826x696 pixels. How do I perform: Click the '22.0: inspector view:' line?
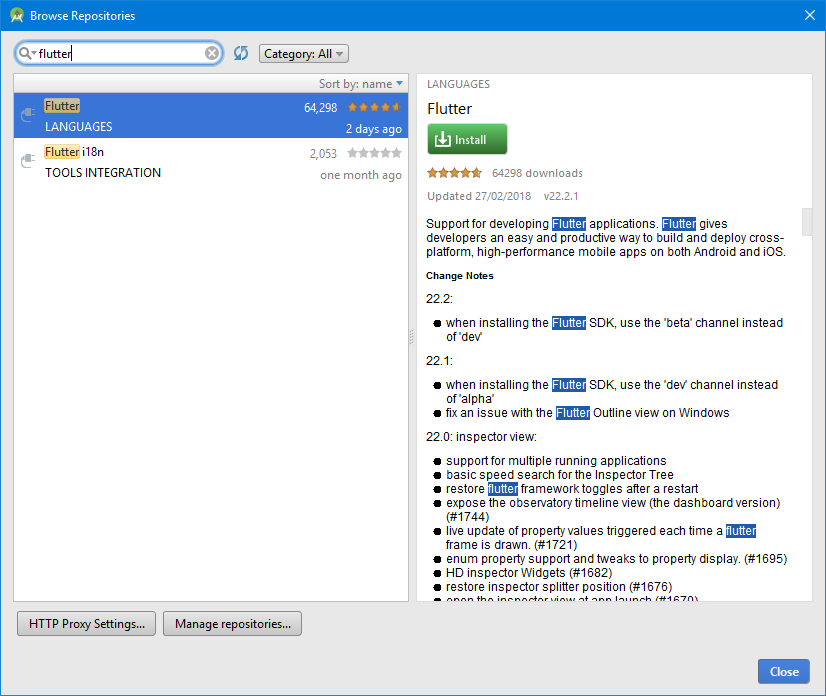(x=481, y=437)
